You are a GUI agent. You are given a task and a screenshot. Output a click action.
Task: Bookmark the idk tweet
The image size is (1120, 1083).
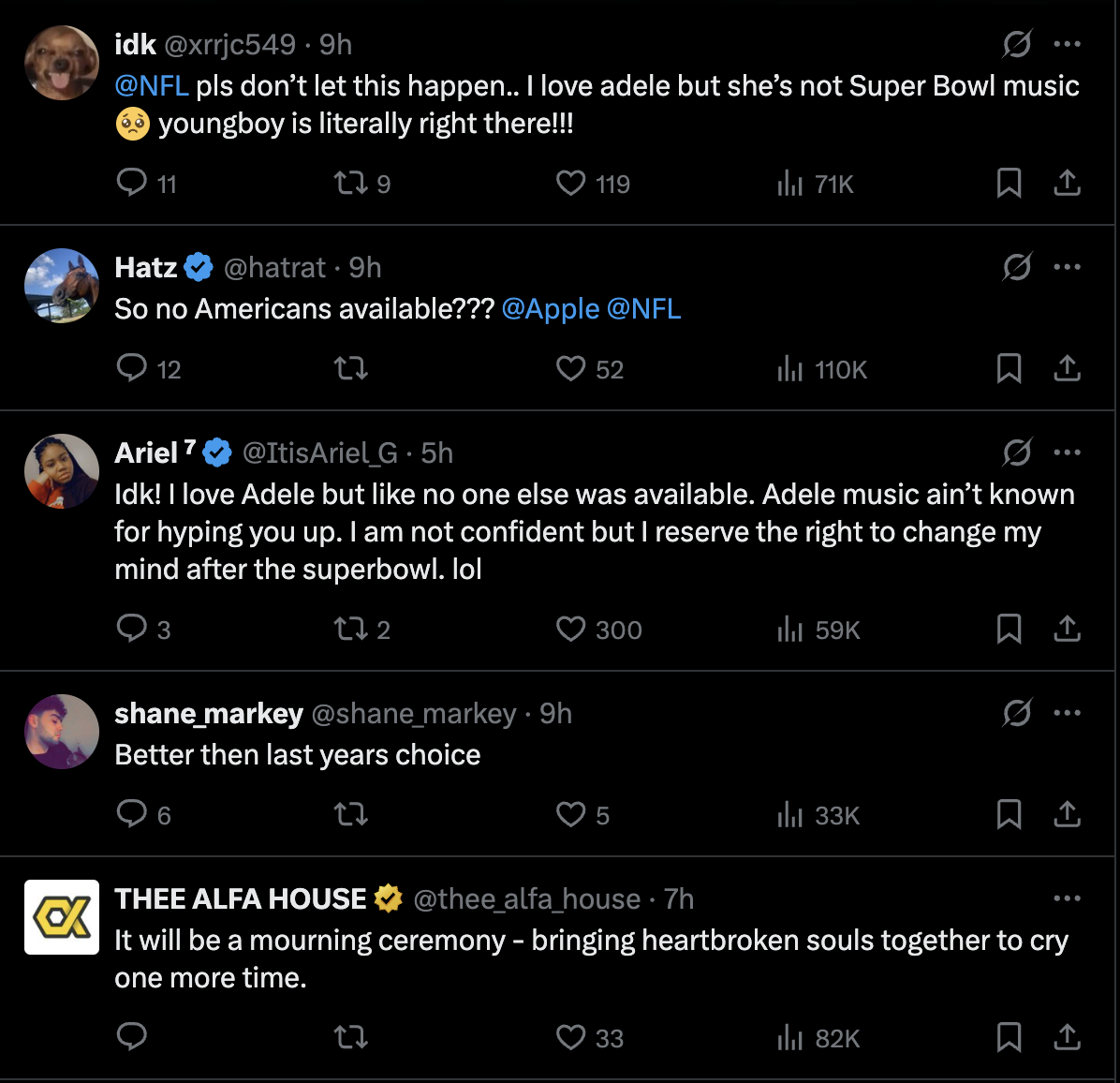1009,183
